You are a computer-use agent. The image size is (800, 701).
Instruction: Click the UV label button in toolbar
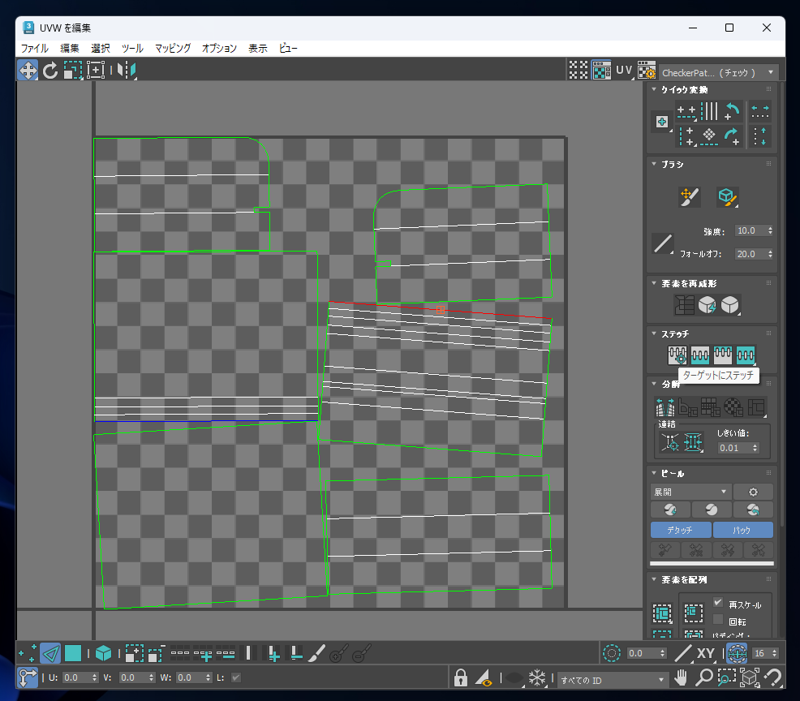pos(624,70)
